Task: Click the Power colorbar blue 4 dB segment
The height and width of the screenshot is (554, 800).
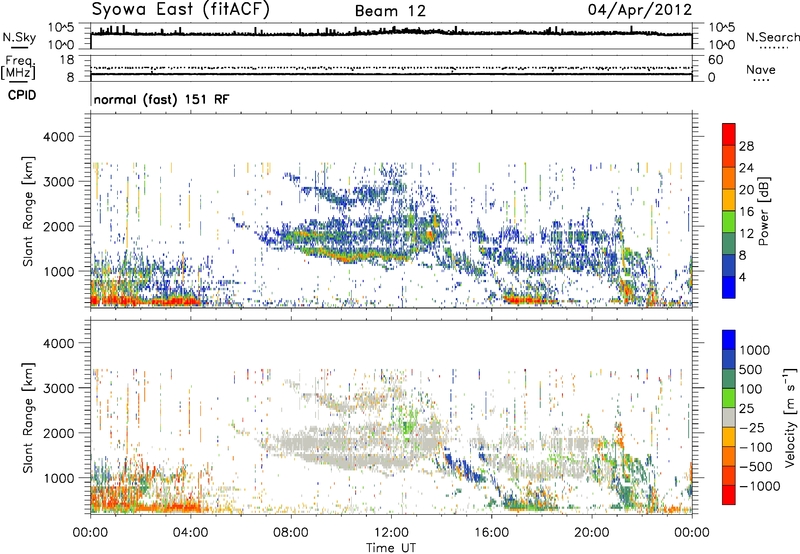Action: tap(729, 287)
